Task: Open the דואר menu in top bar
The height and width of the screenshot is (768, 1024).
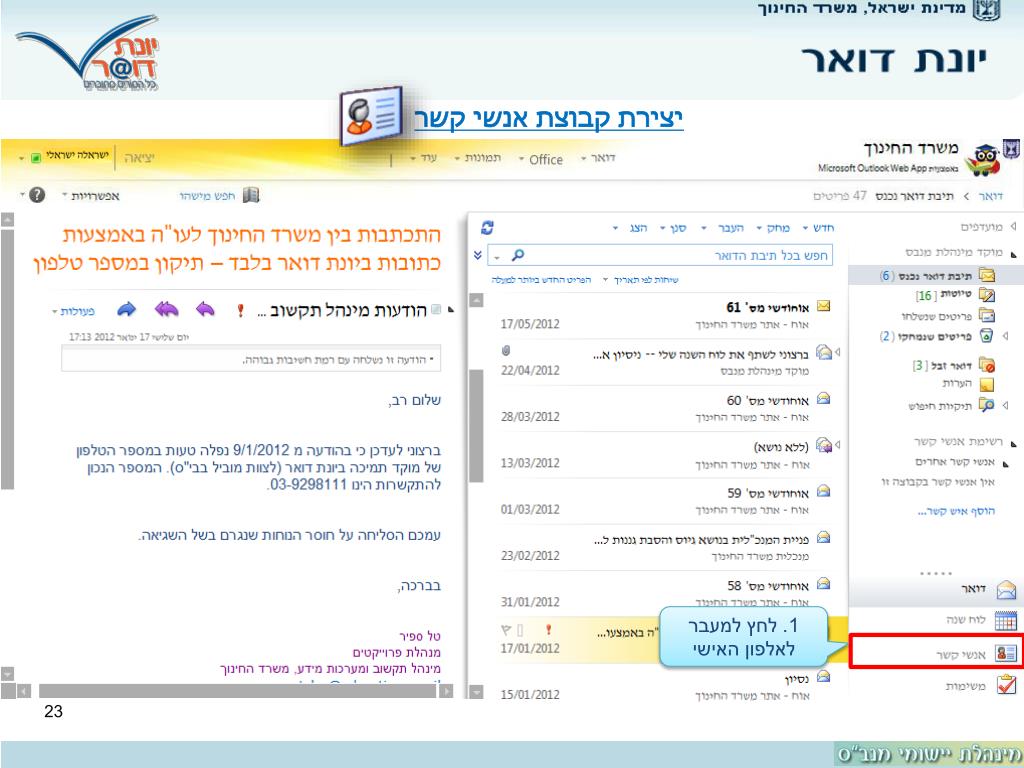Action: (598, 158)
